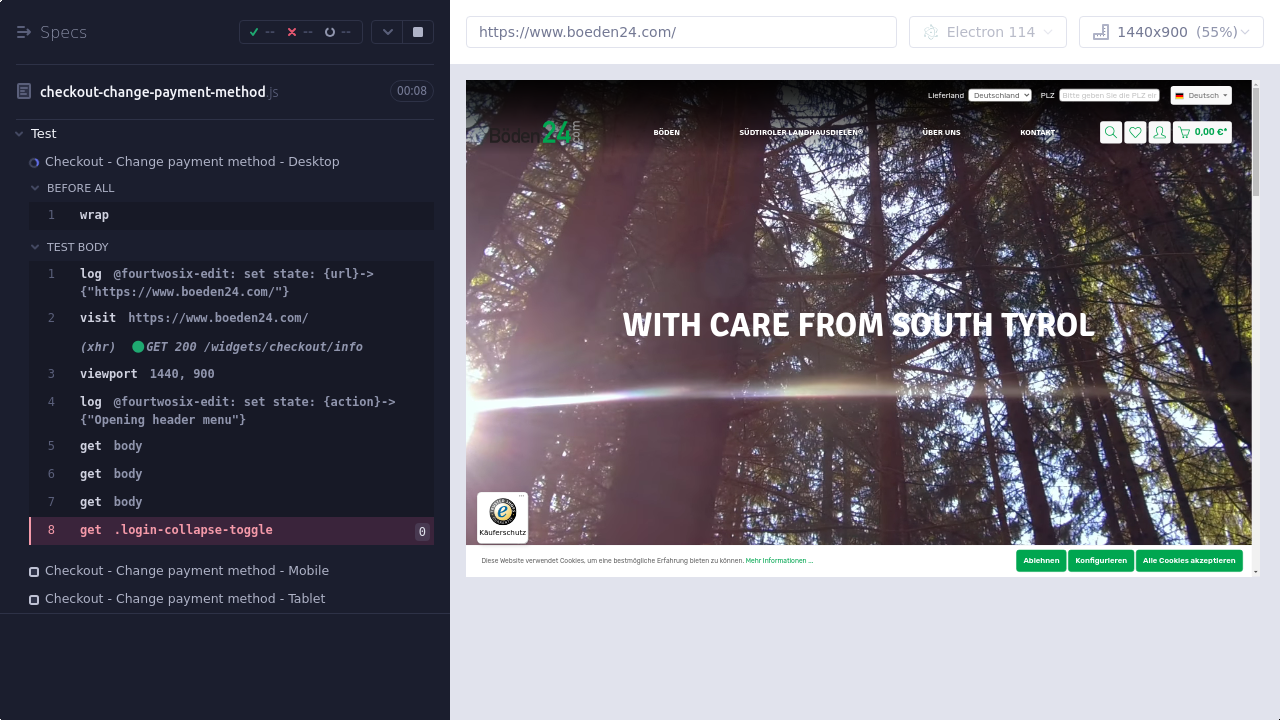Select the Mobile checkout test checkbox
1280x720 pixels.
(34, 572)
